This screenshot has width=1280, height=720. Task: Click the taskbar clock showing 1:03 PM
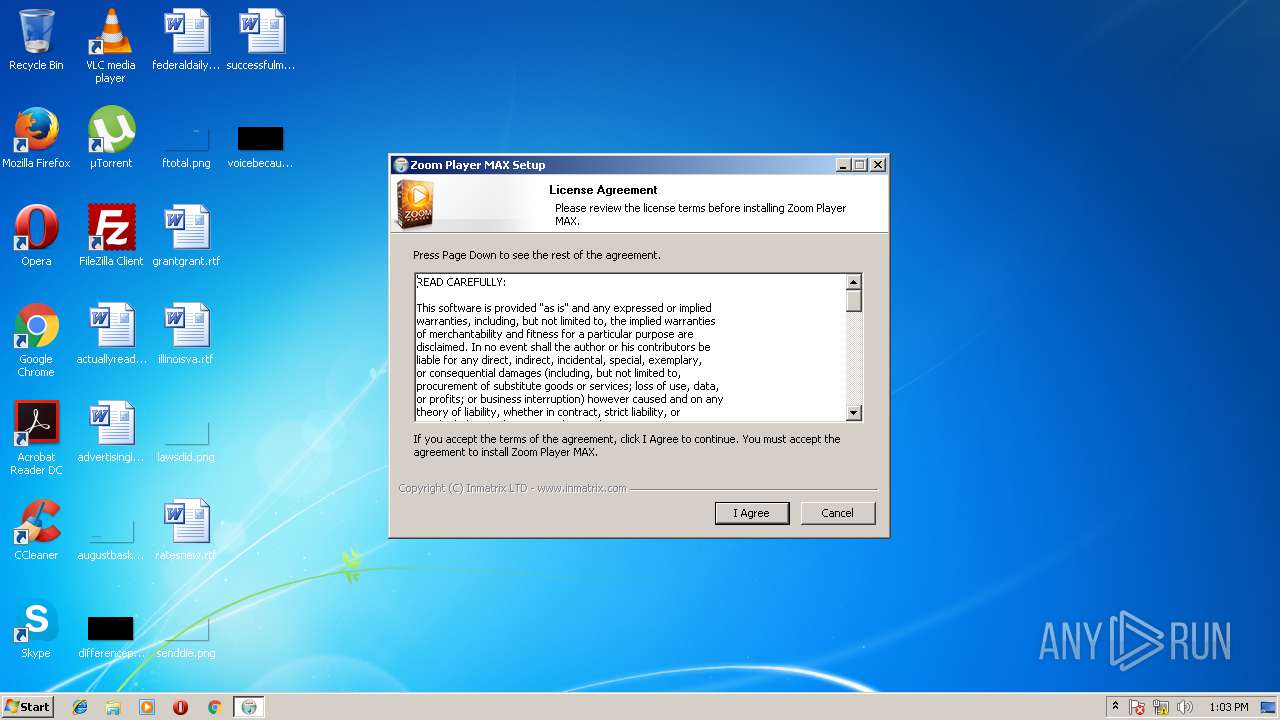click(1228, 707)
